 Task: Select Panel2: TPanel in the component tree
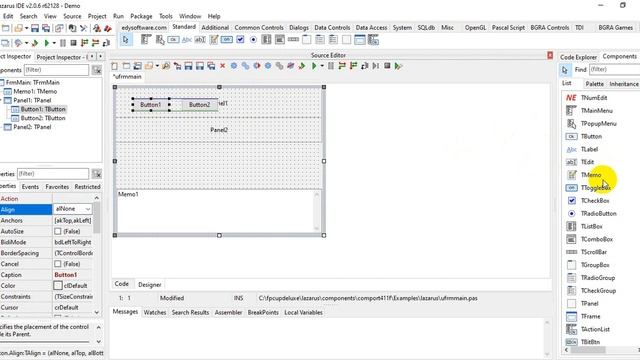(x=32, y=127)
